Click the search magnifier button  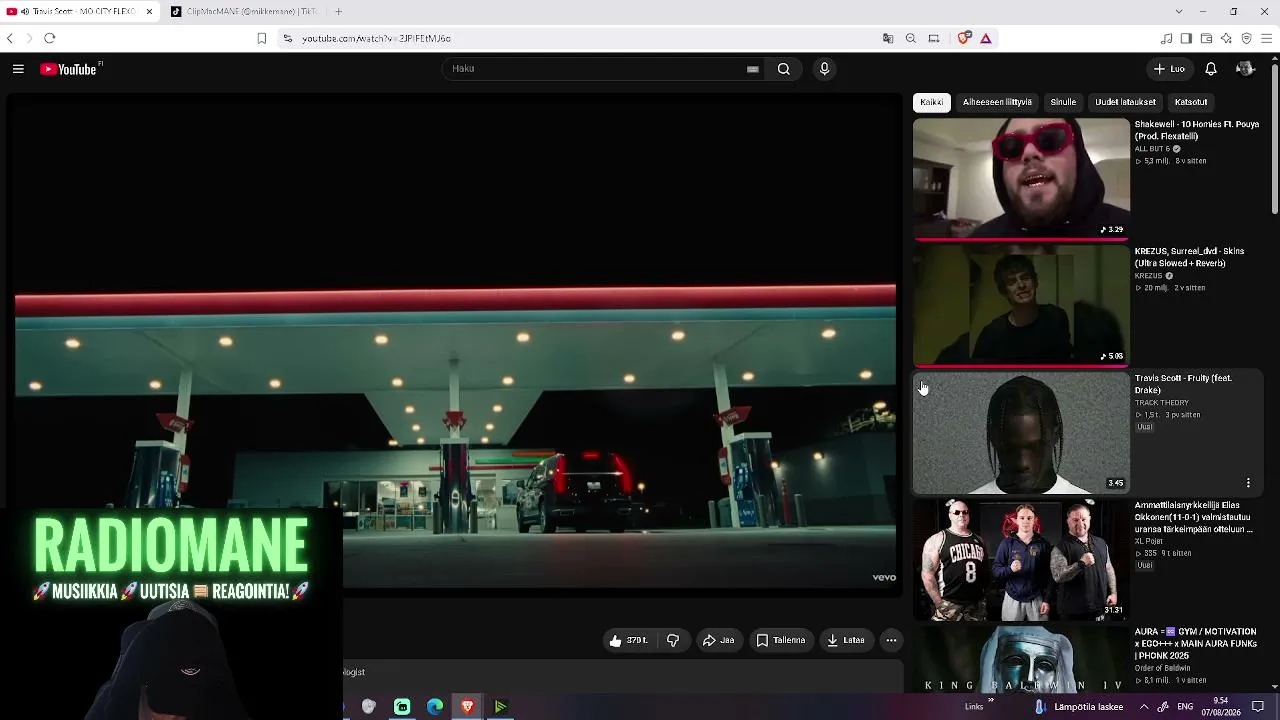pos(784,69)
